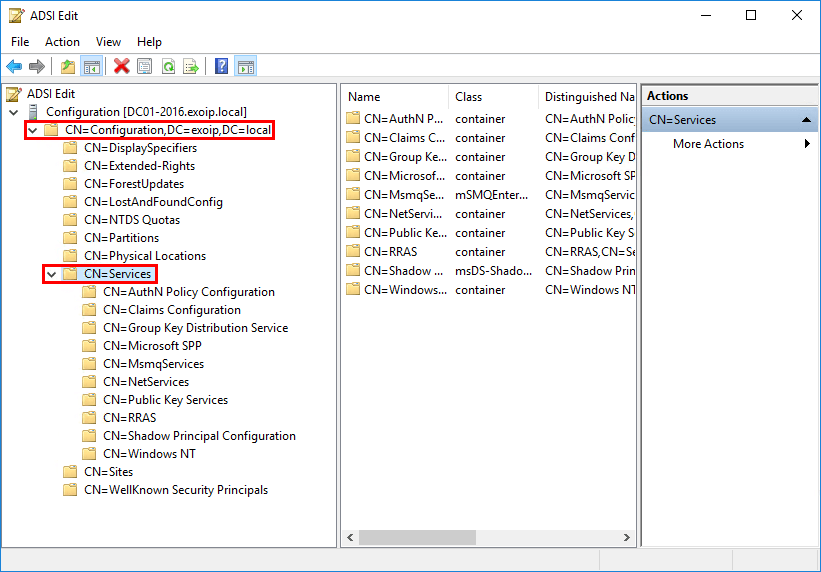This screenshot has height=572, width=821.
Task: Click folder icon of CN=RRAS list row
Action: coord(353,252)
